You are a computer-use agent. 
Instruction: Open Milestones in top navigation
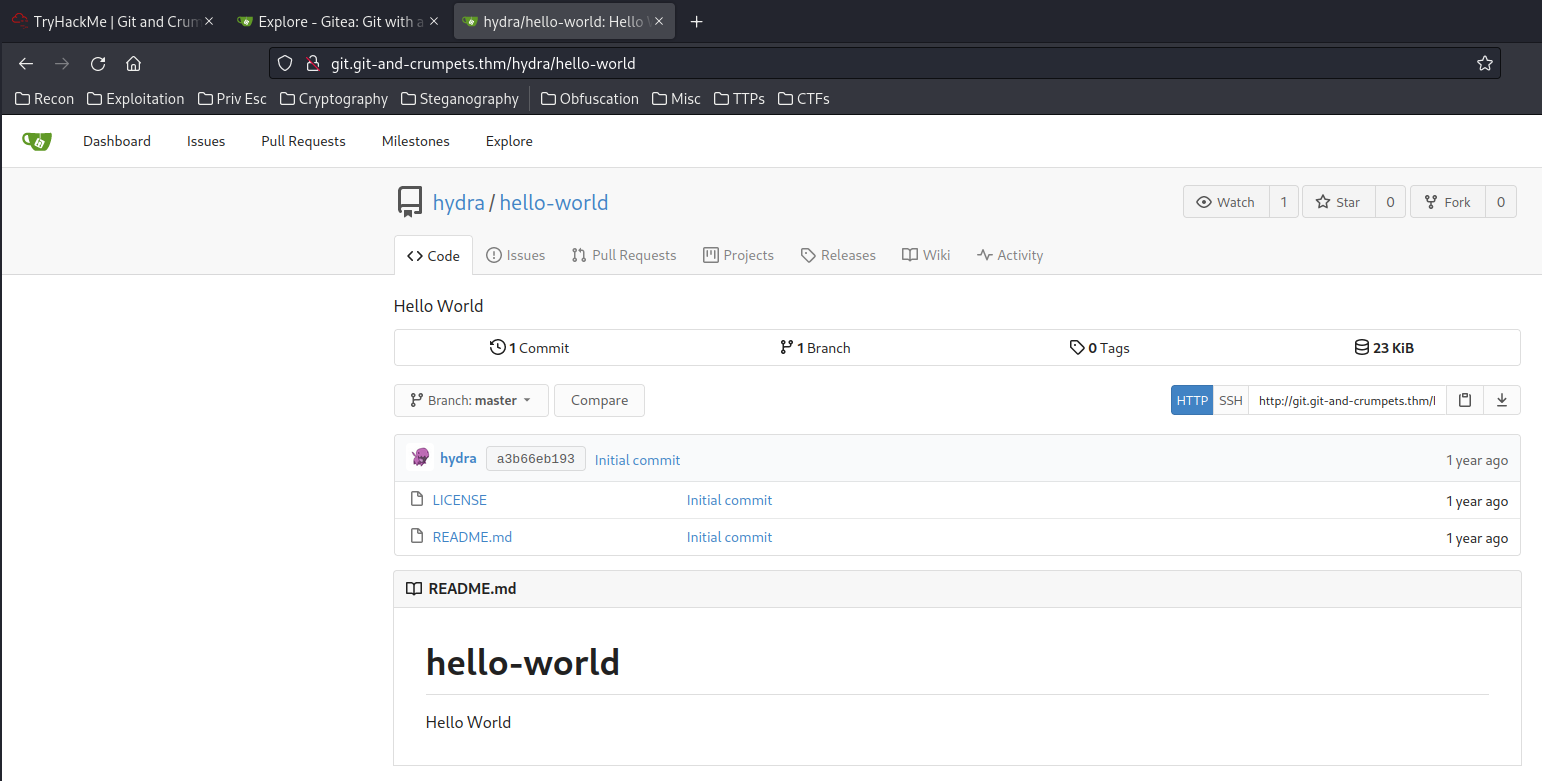tap(416, 141)
